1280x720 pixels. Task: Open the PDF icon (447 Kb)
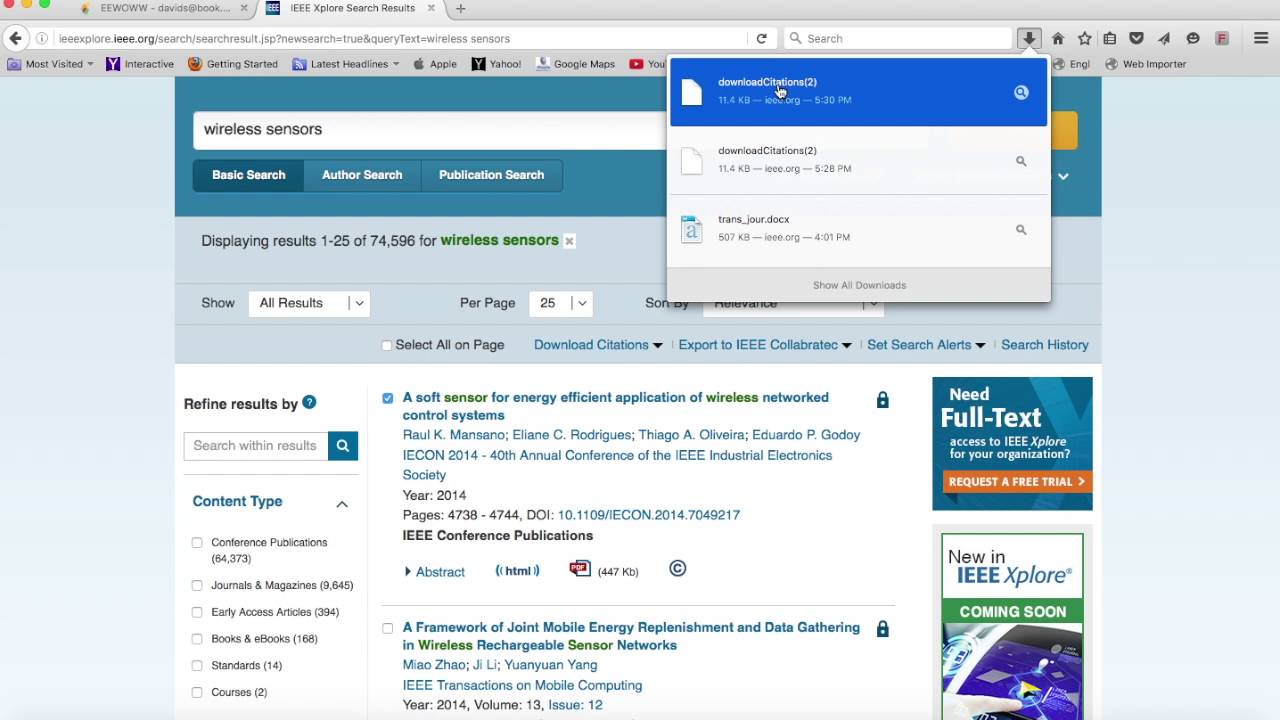tap(580, 569)
